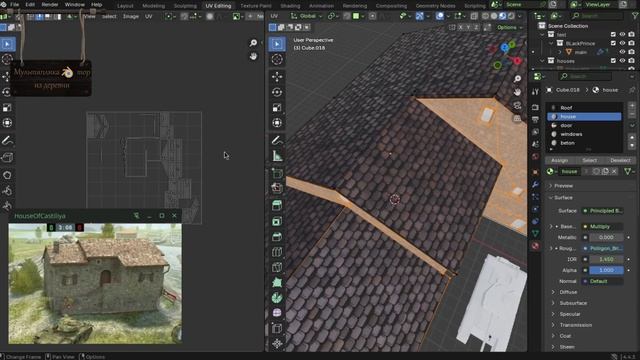Image resolution: width=640 pixels, height=360 pixels.
Task: Select the Knife tool
Action: pos(277,267)
